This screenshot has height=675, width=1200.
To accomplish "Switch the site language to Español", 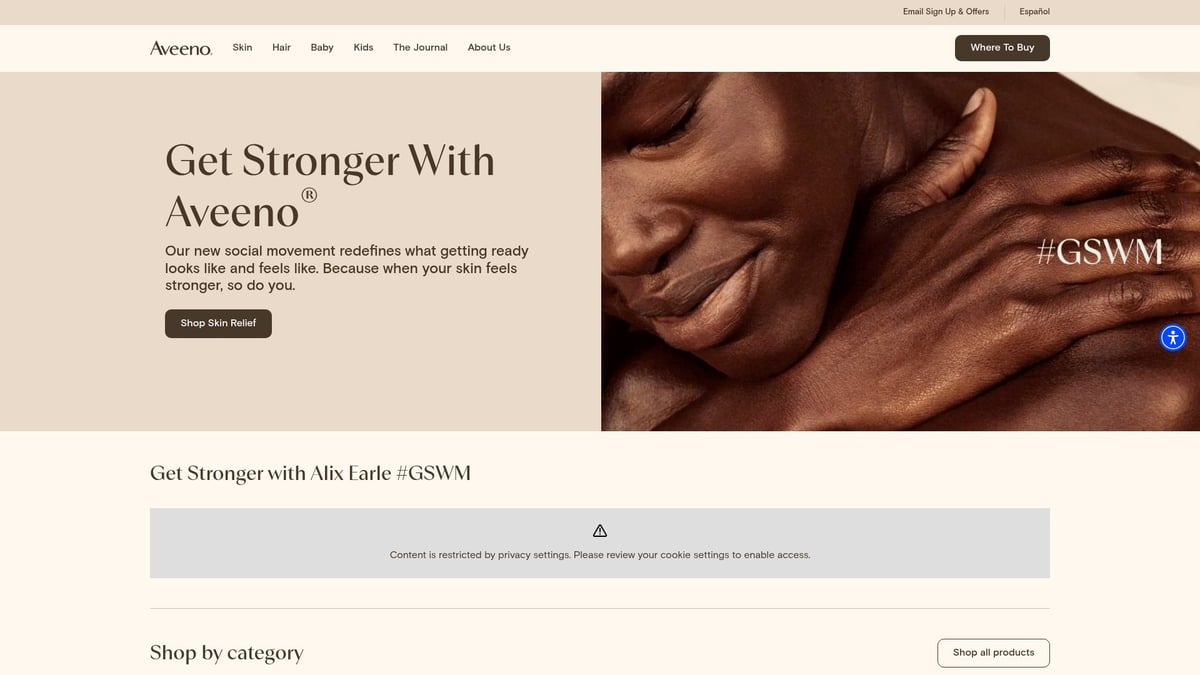I will (x=1034, y=12).
